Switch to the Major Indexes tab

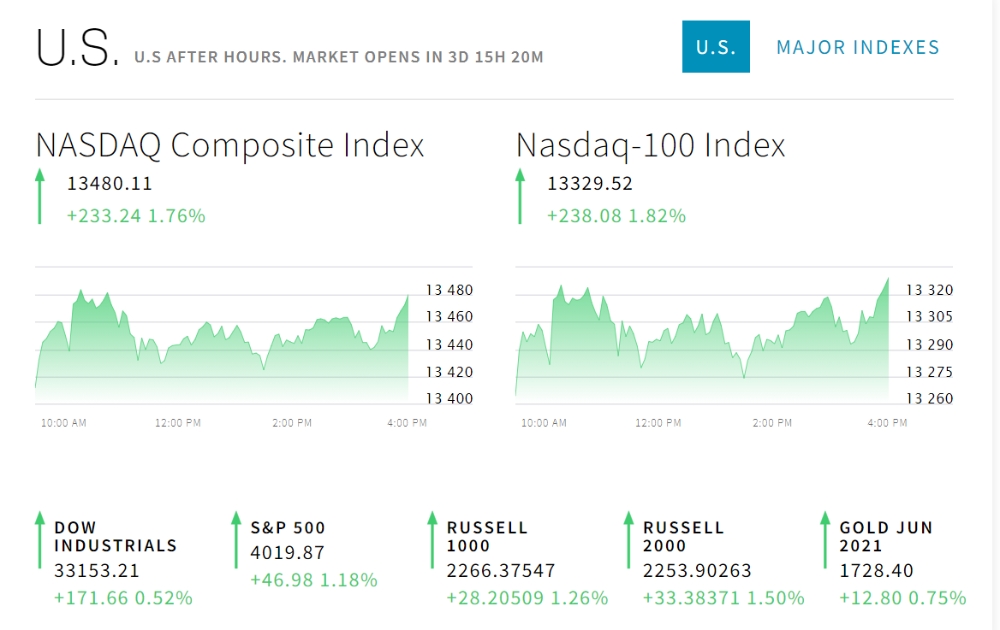click(x=858, y=47)
